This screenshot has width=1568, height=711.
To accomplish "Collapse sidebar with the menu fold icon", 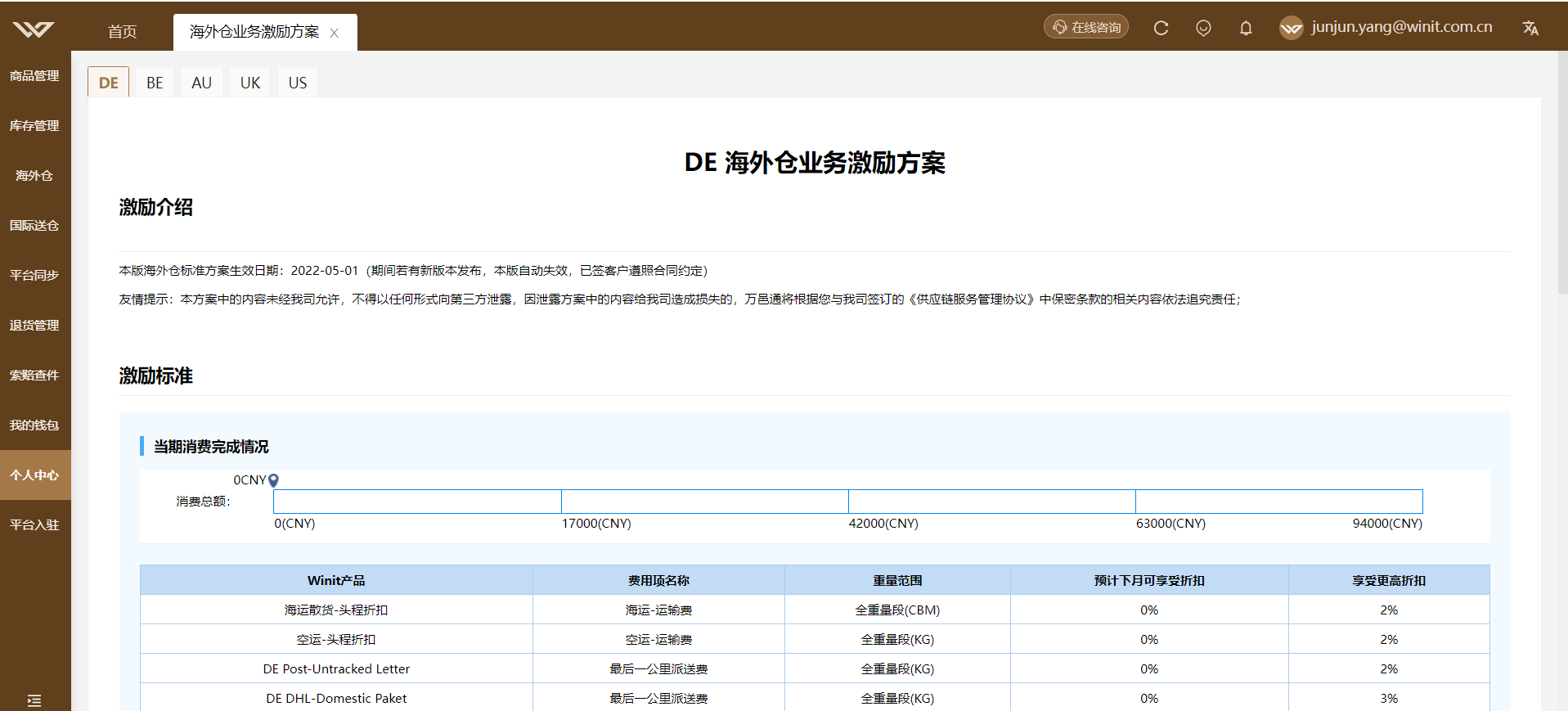I will (34, 700).
